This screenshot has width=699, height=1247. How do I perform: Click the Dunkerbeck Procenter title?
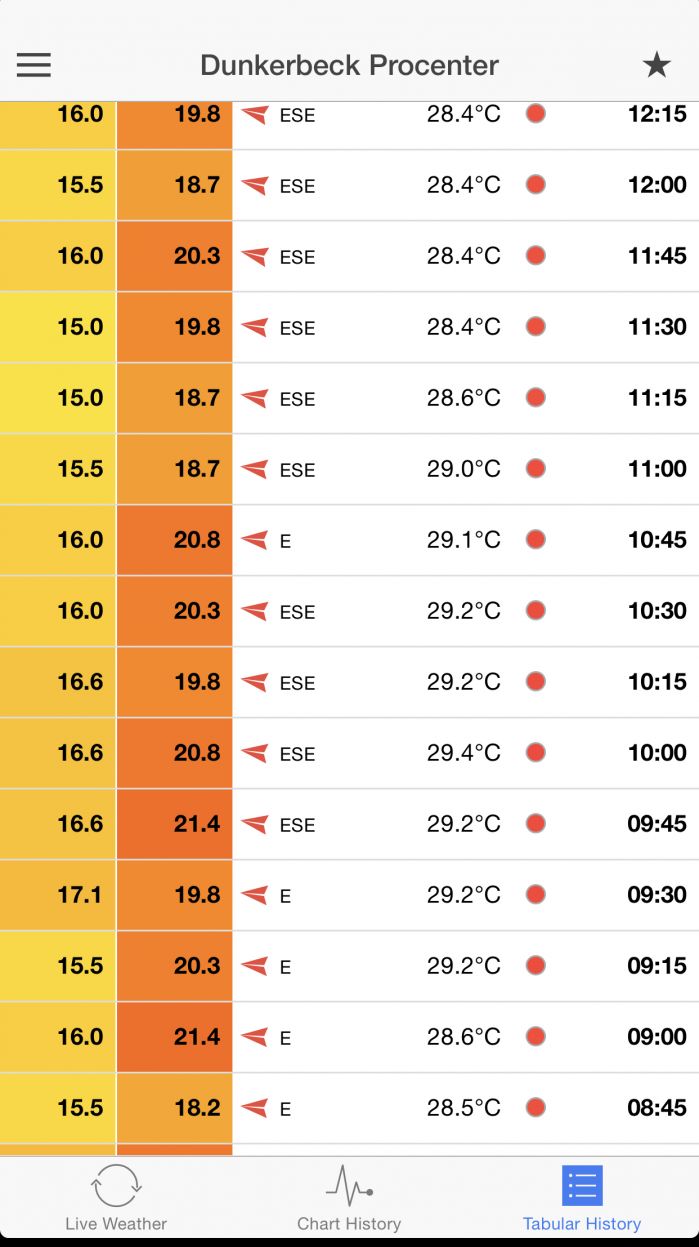click(349, 66)
